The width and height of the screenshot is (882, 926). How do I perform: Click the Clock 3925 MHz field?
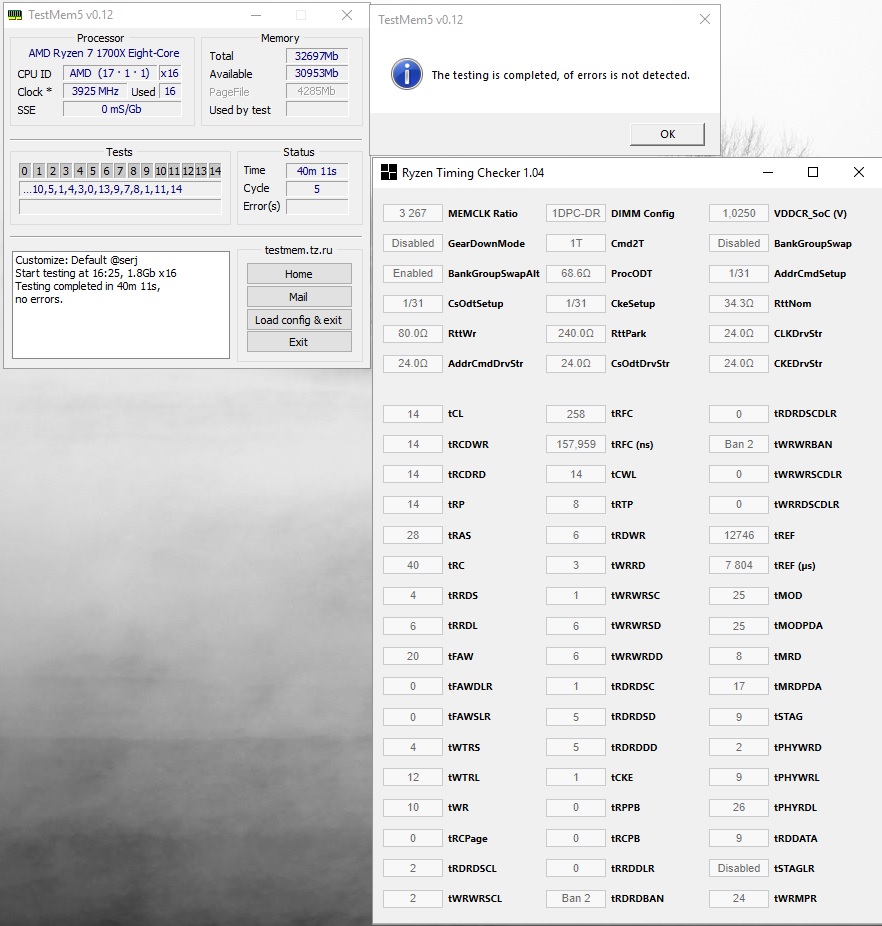click(95, 92)
